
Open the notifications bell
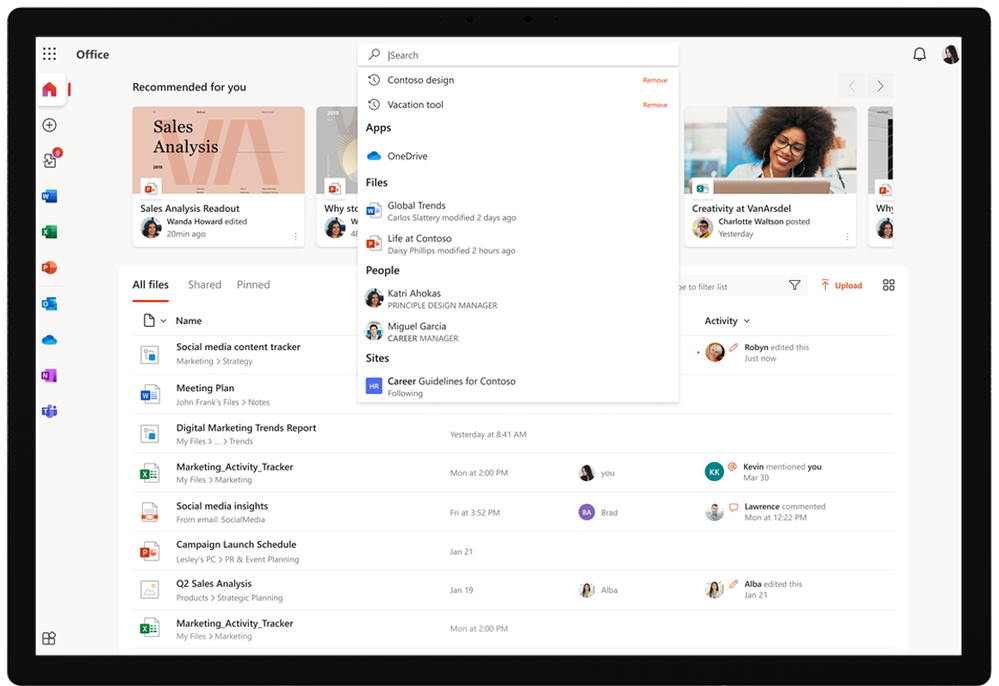click(919, 54)
